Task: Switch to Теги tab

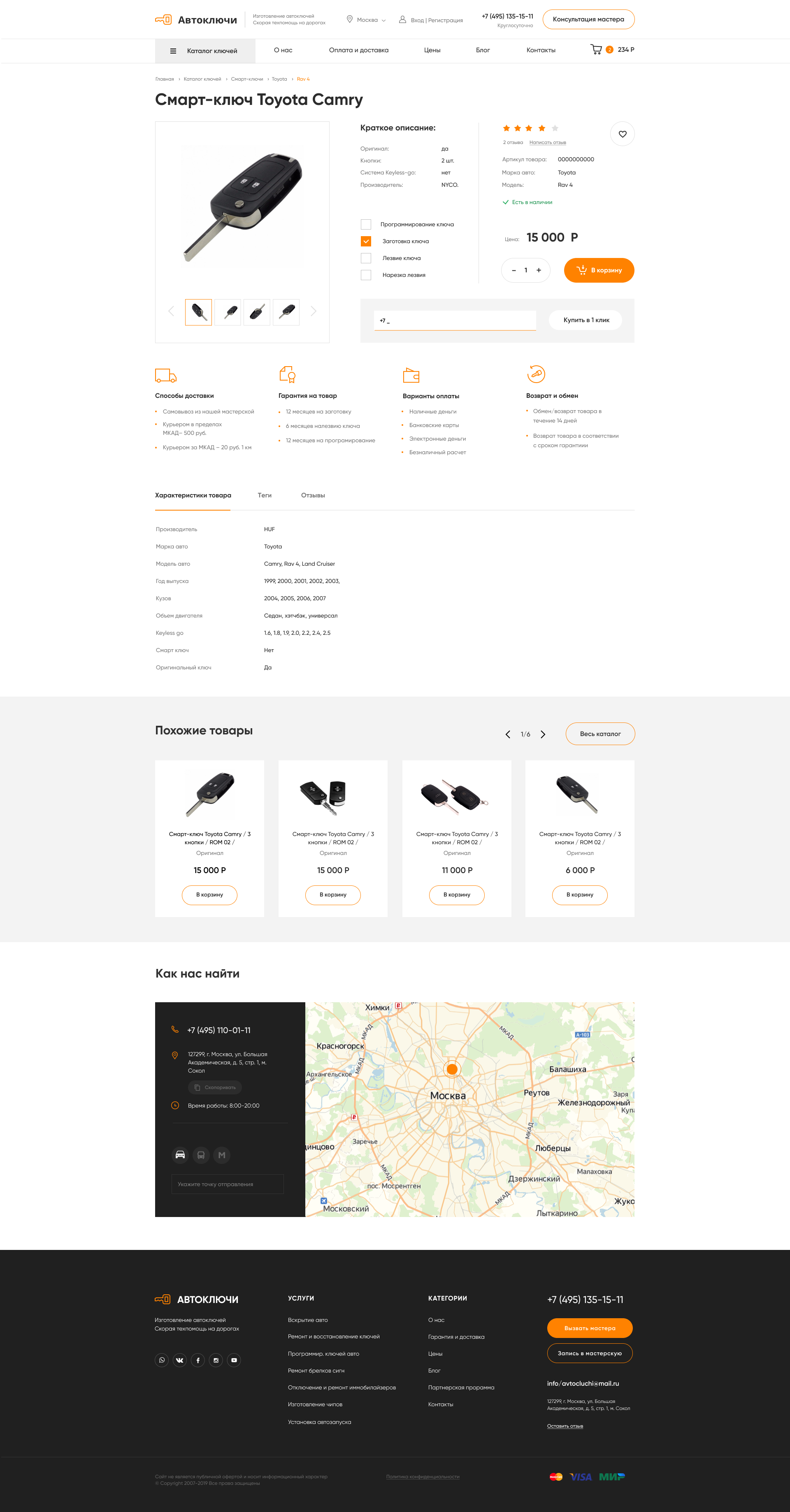Action: pyautogui.click(x=265, y=495)
